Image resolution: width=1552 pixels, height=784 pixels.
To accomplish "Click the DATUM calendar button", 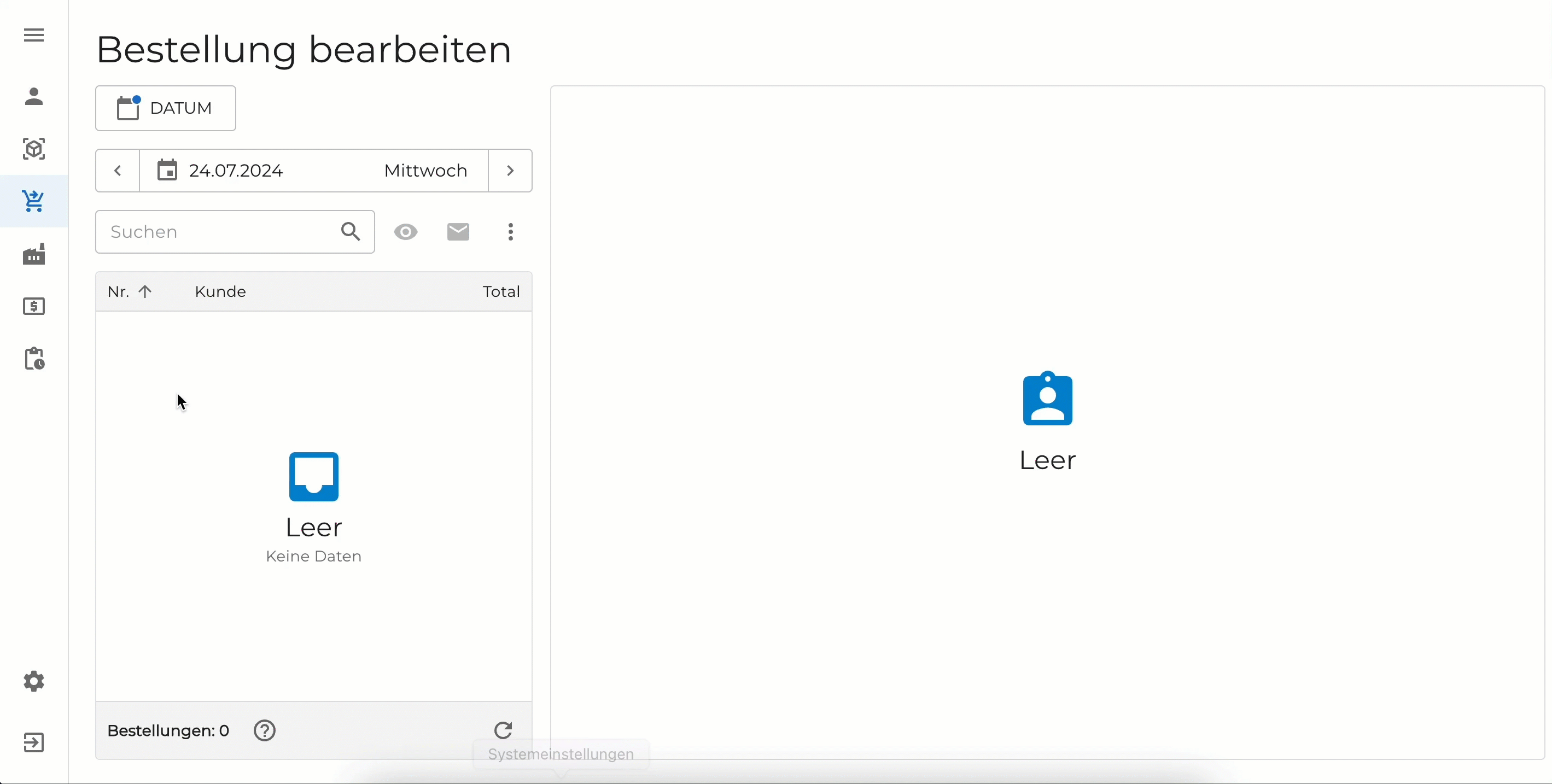I will (x=165, y=108).
